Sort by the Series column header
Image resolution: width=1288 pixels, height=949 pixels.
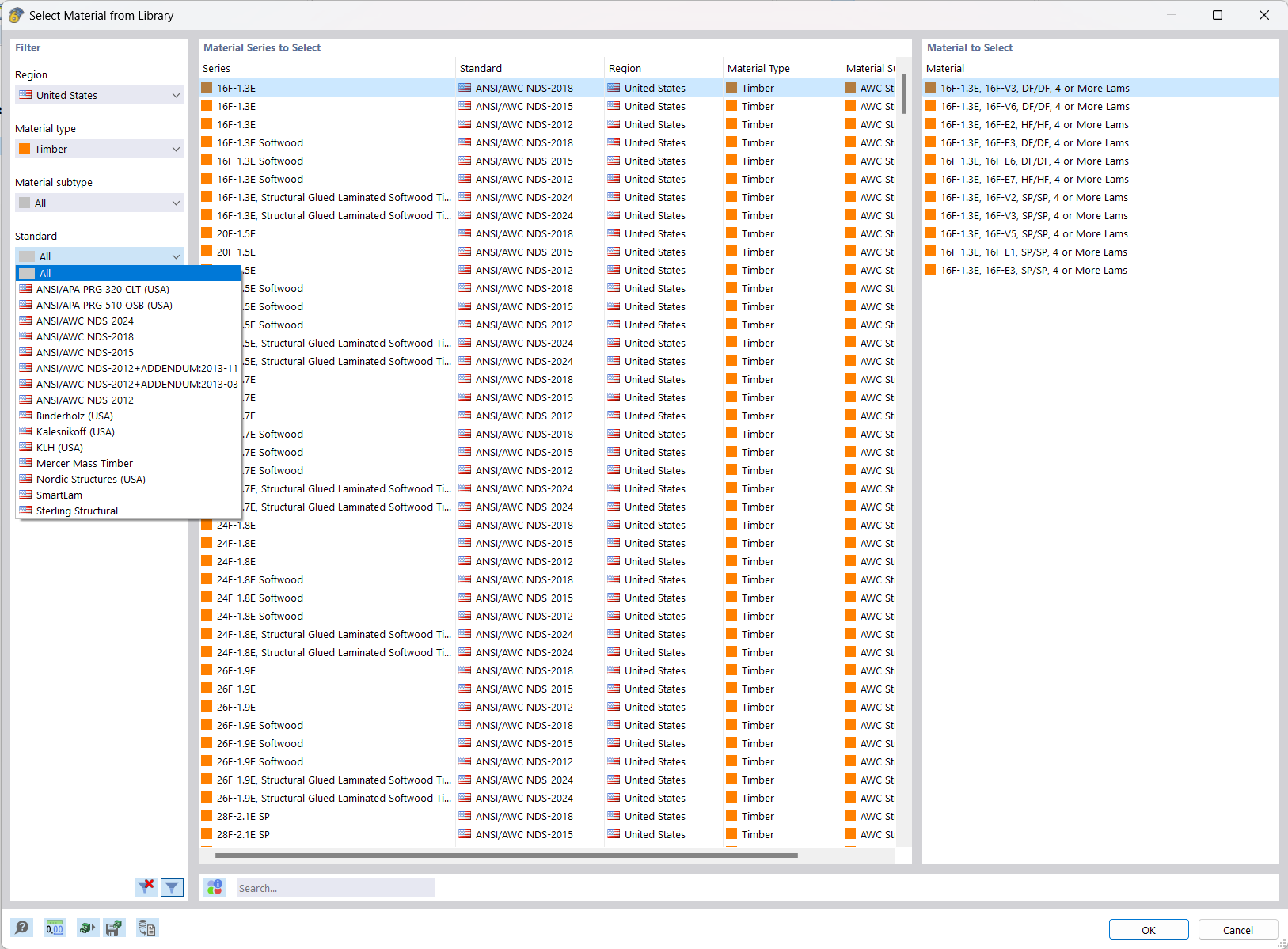coord(327,68)
